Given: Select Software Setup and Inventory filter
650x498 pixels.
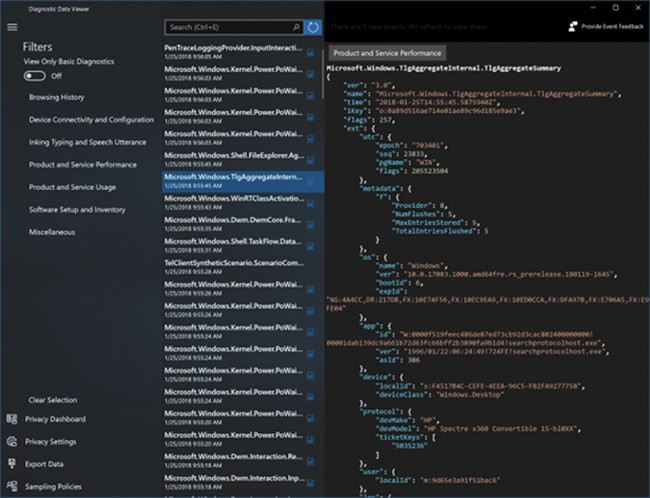Looking at the screenshot, I should 77,210.
